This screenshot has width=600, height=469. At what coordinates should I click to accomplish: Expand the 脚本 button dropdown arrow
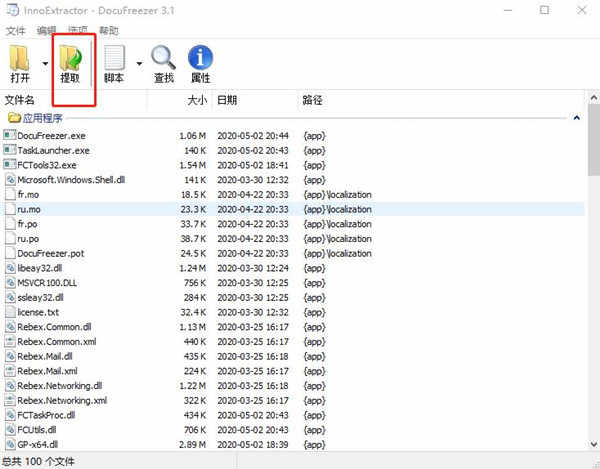point(139,66)
